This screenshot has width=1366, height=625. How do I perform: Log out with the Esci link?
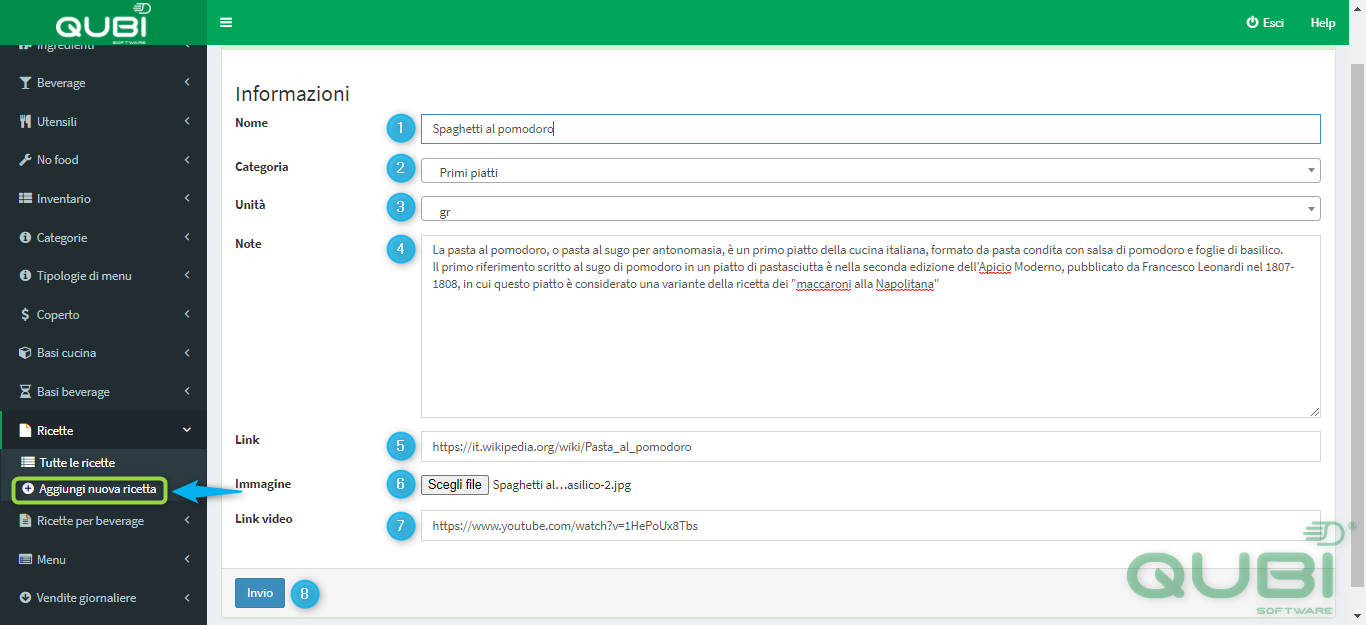click(x=1265, y=22)
